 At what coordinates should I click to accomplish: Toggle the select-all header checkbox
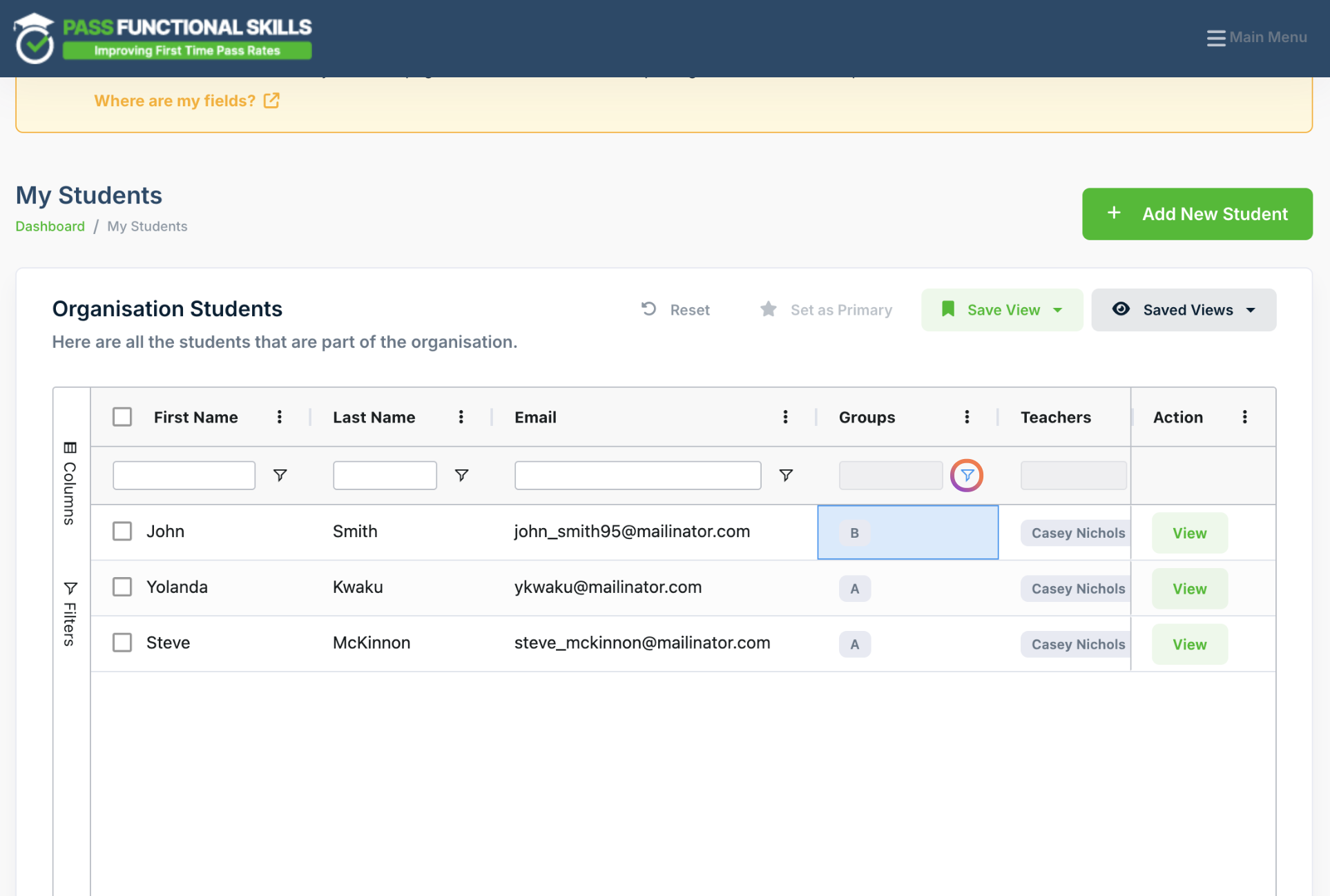pos(122,417)
